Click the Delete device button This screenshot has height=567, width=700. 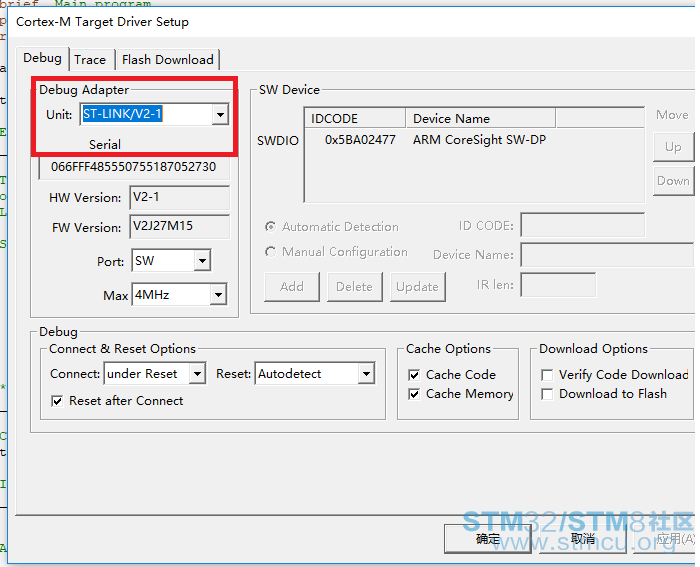(x=354, y=287)
